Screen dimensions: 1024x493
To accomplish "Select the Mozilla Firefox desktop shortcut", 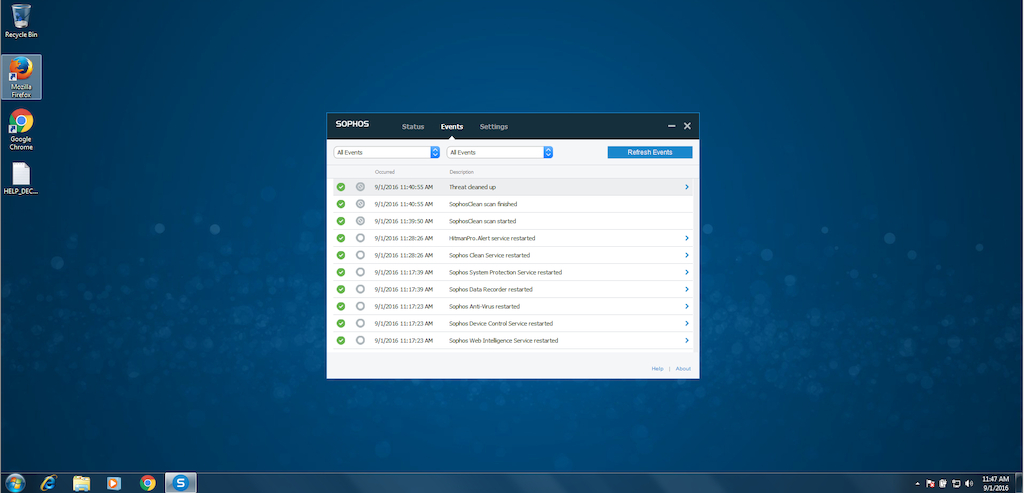I will 22,77.
